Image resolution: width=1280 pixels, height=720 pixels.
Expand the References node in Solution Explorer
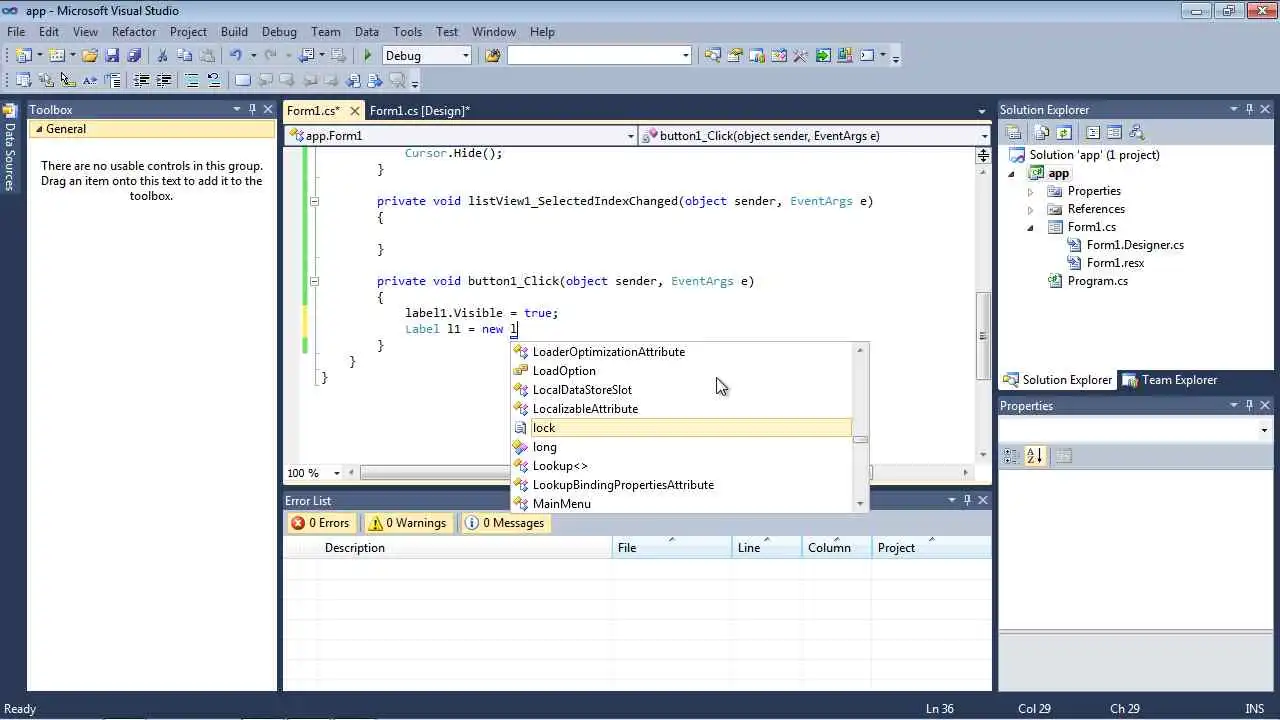[1031, 209]
